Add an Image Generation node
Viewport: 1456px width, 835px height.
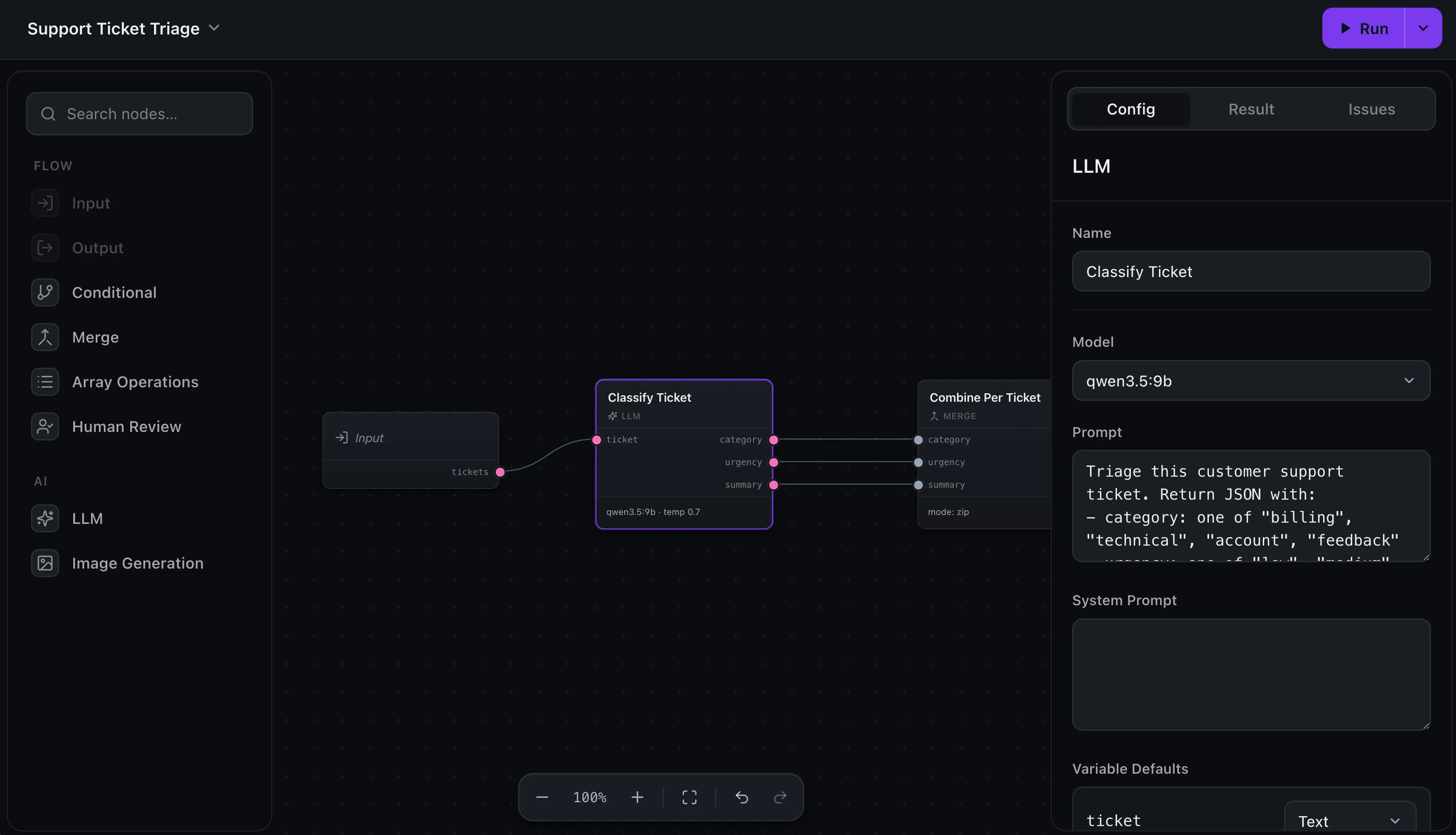pyautogui.click(x=139, y=563)
